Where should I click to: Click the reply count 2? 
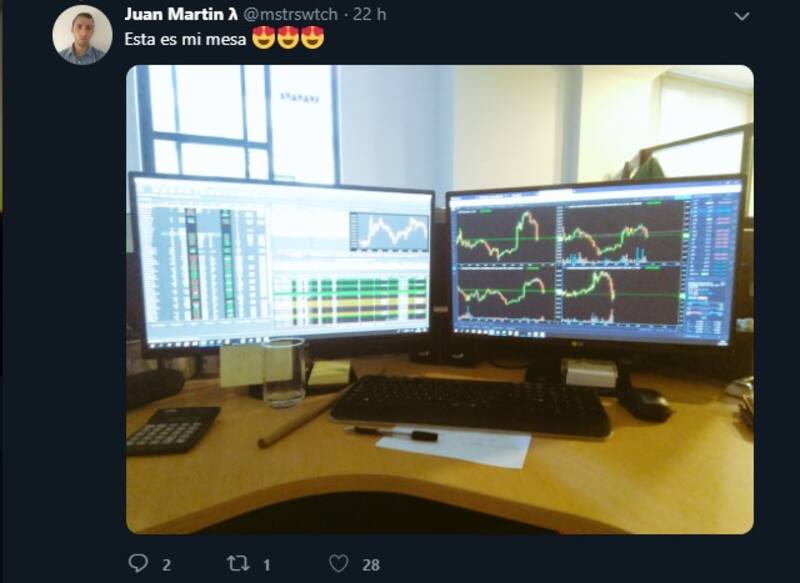tap(166, 565)
